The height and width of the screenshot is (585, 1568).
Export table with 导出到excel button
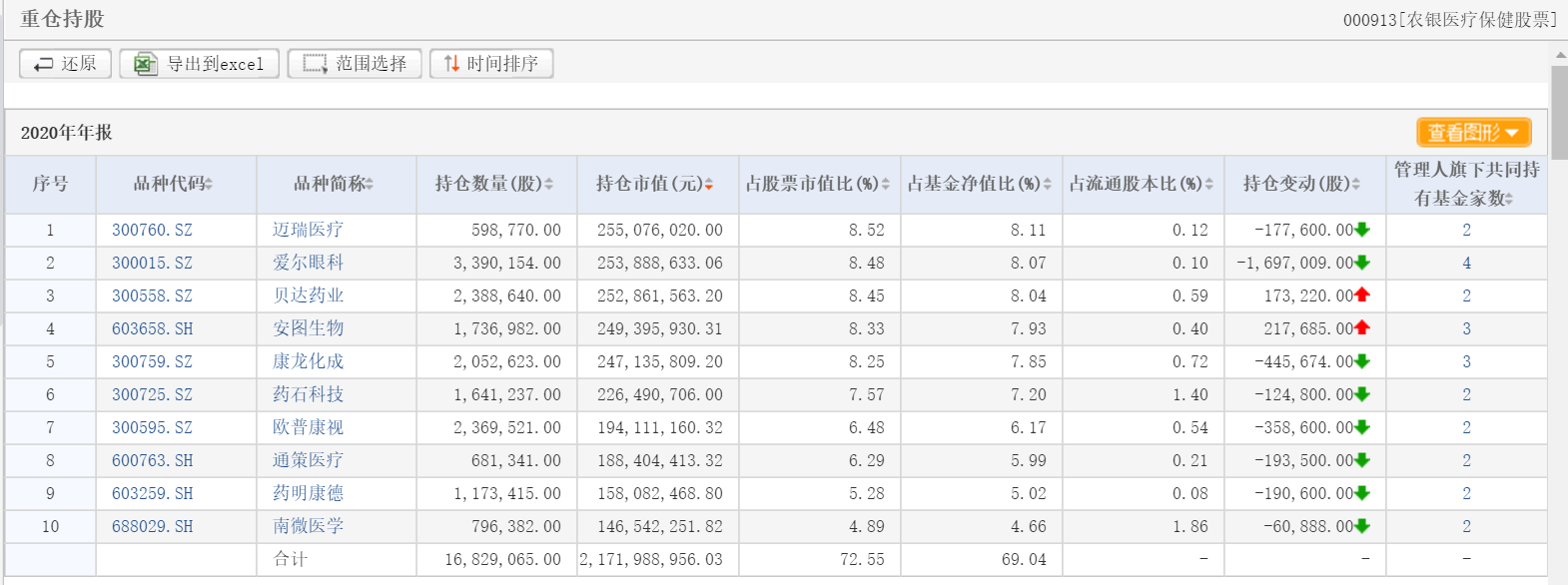pyautogui.click(x=199, y=64)
